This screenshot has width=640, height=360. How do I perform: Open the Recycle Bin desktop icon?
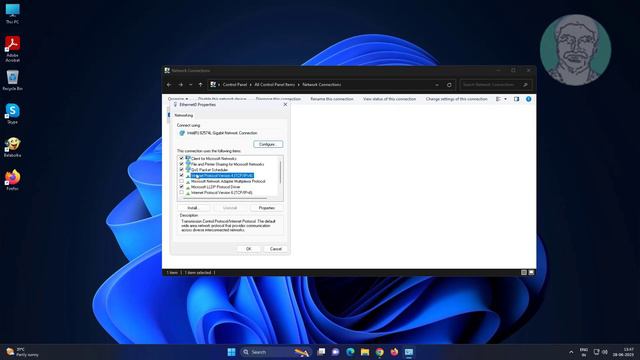click(x=13, y=80)
